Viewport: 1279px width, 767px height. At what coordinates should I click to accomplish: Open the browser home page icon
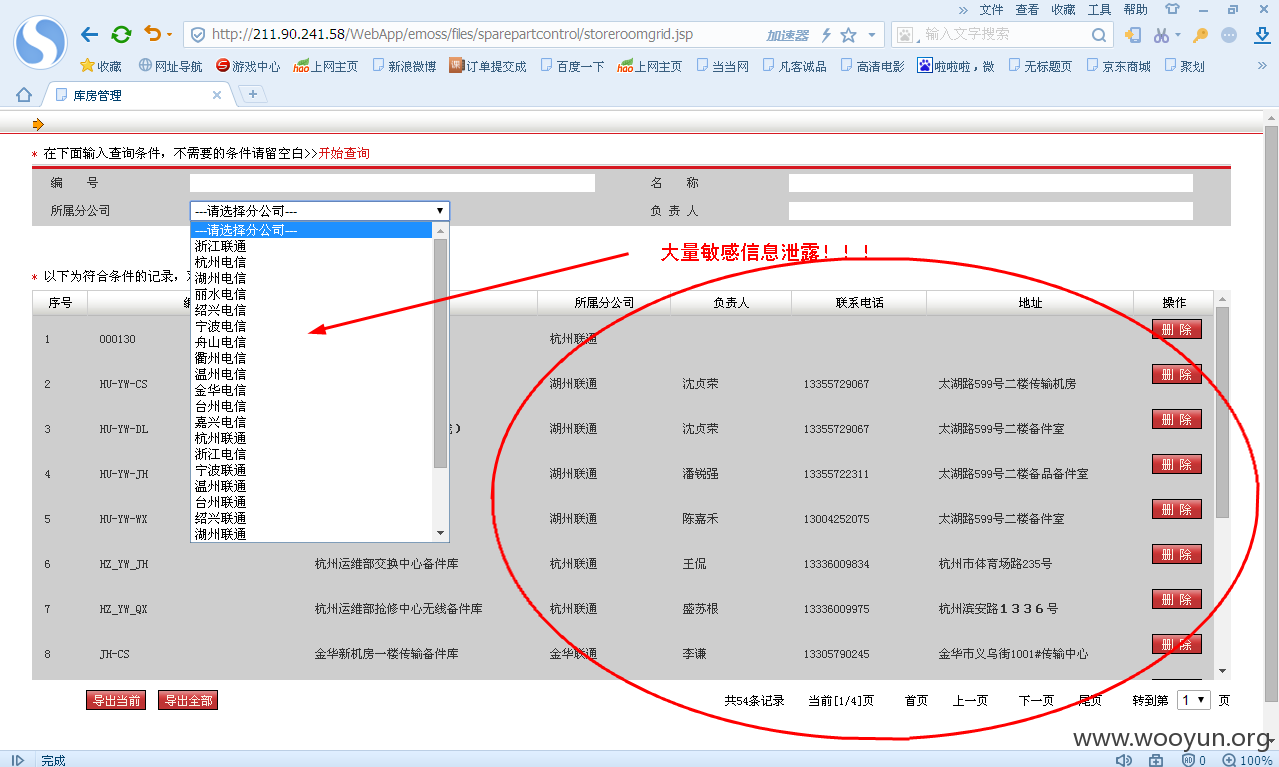tap(24, 95)
